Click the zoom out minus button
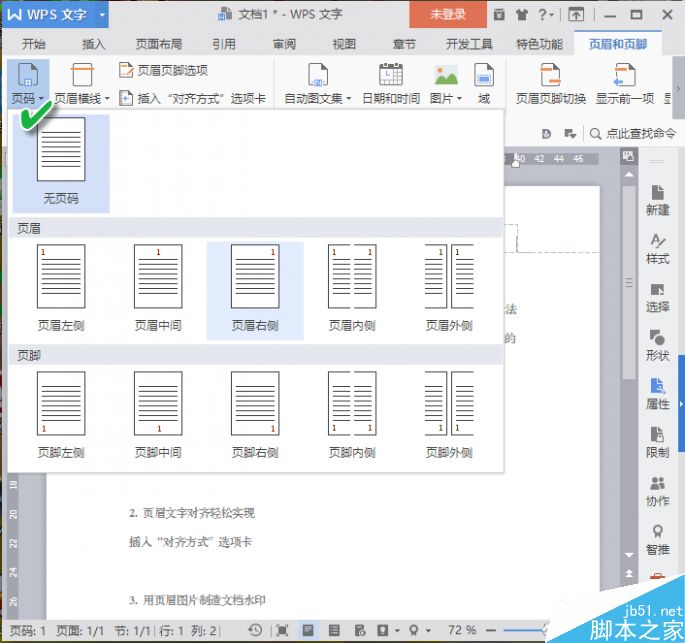Viewport: 685px width, 643px height. click(491, 630)
